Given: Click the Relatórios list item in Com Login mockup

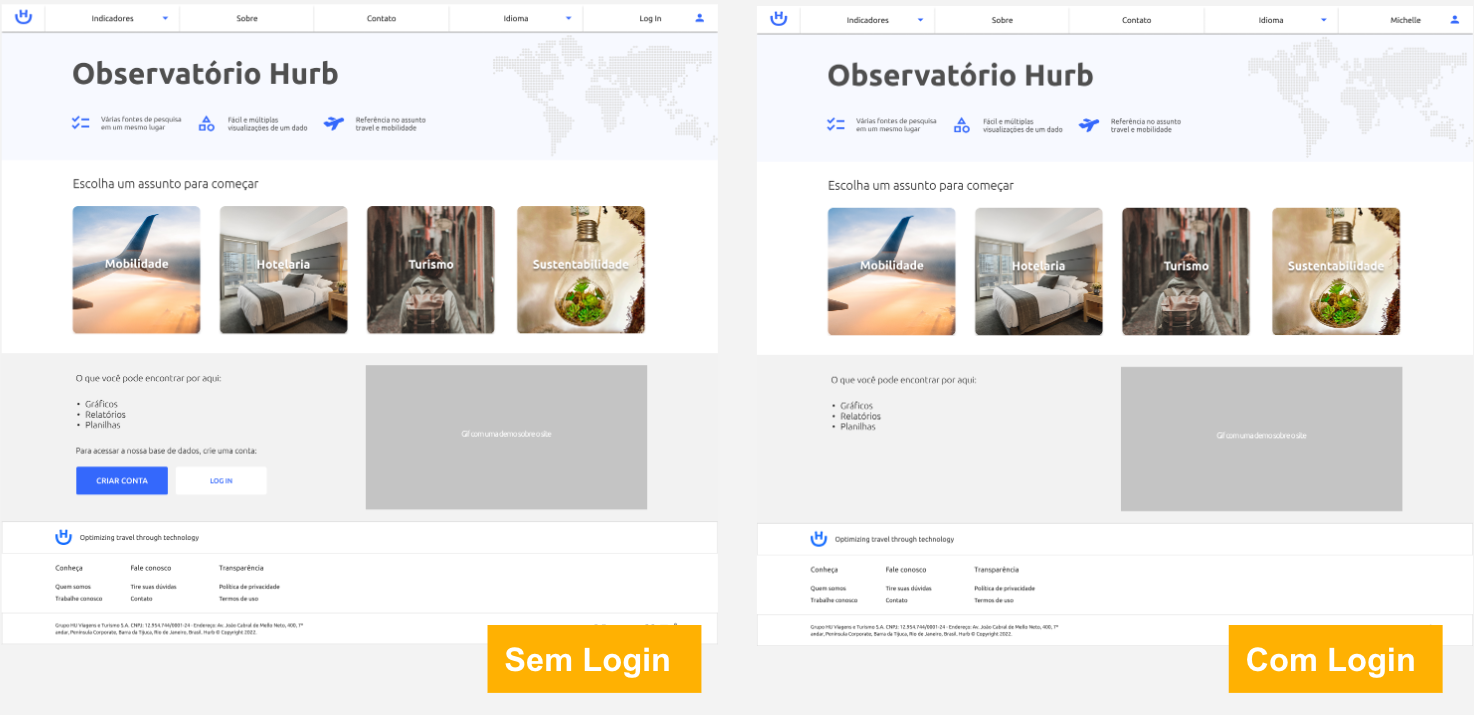Looking at the screenshot, I should (x=860, y=416).
